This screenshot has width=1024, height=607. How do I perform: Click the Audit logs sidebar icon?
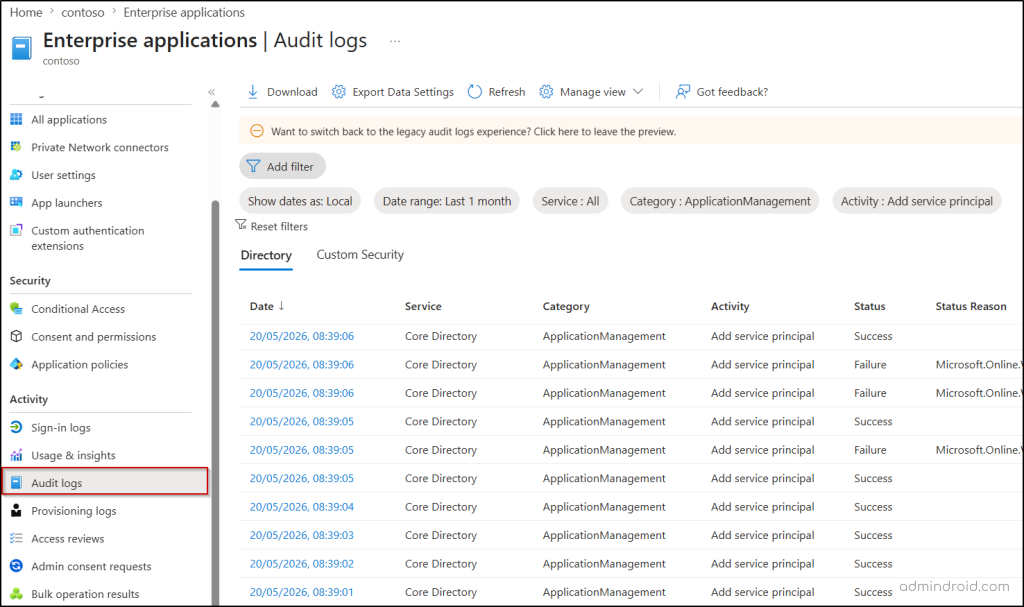coord(16,483)
